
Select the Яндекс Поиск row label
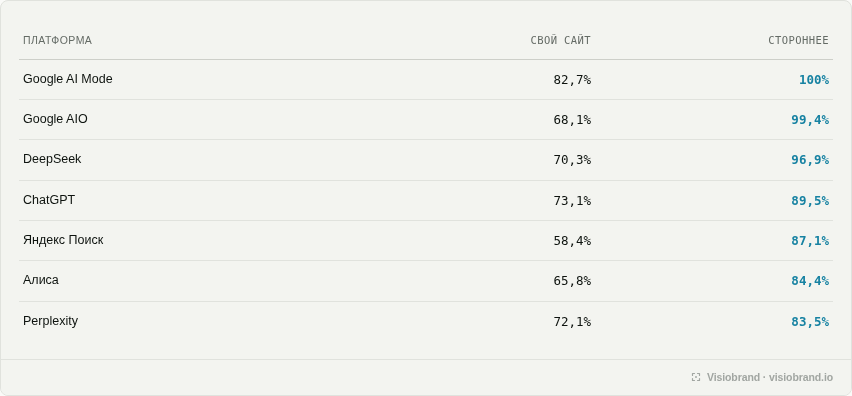click(63, 240)
